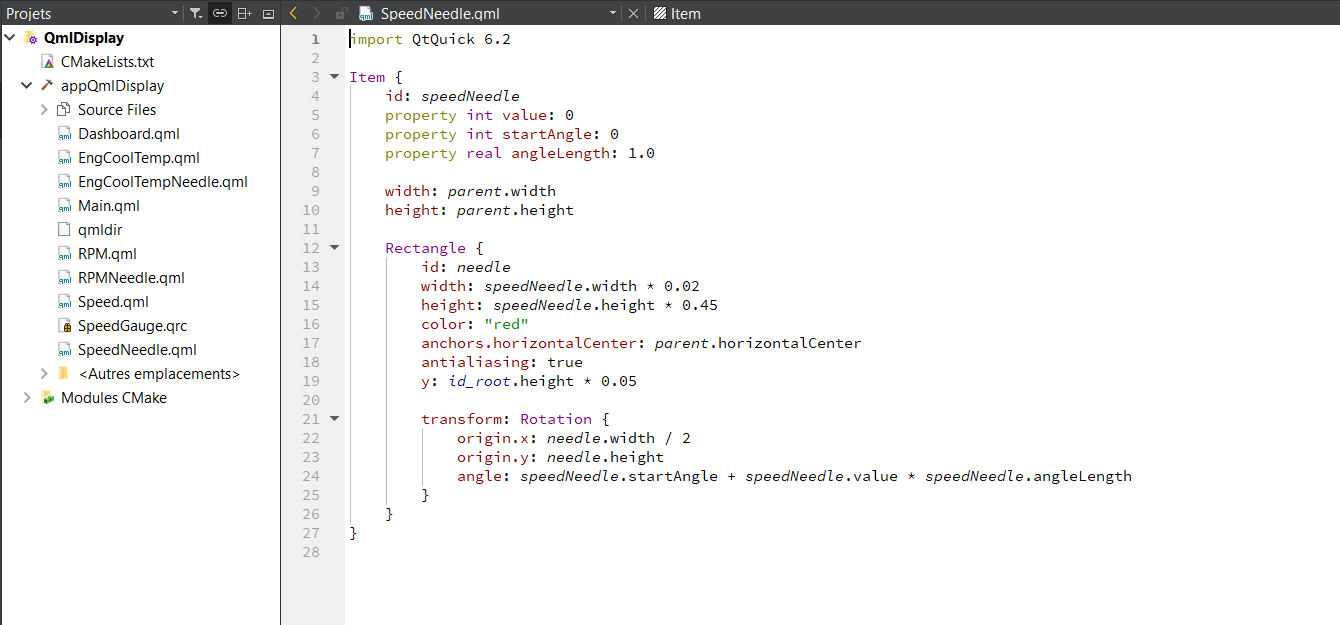Image resolution: width=1340 pixels, height=625 pixels.
Task: Fold the Rectangle block at line 12
Action: [x=334, y=248]
